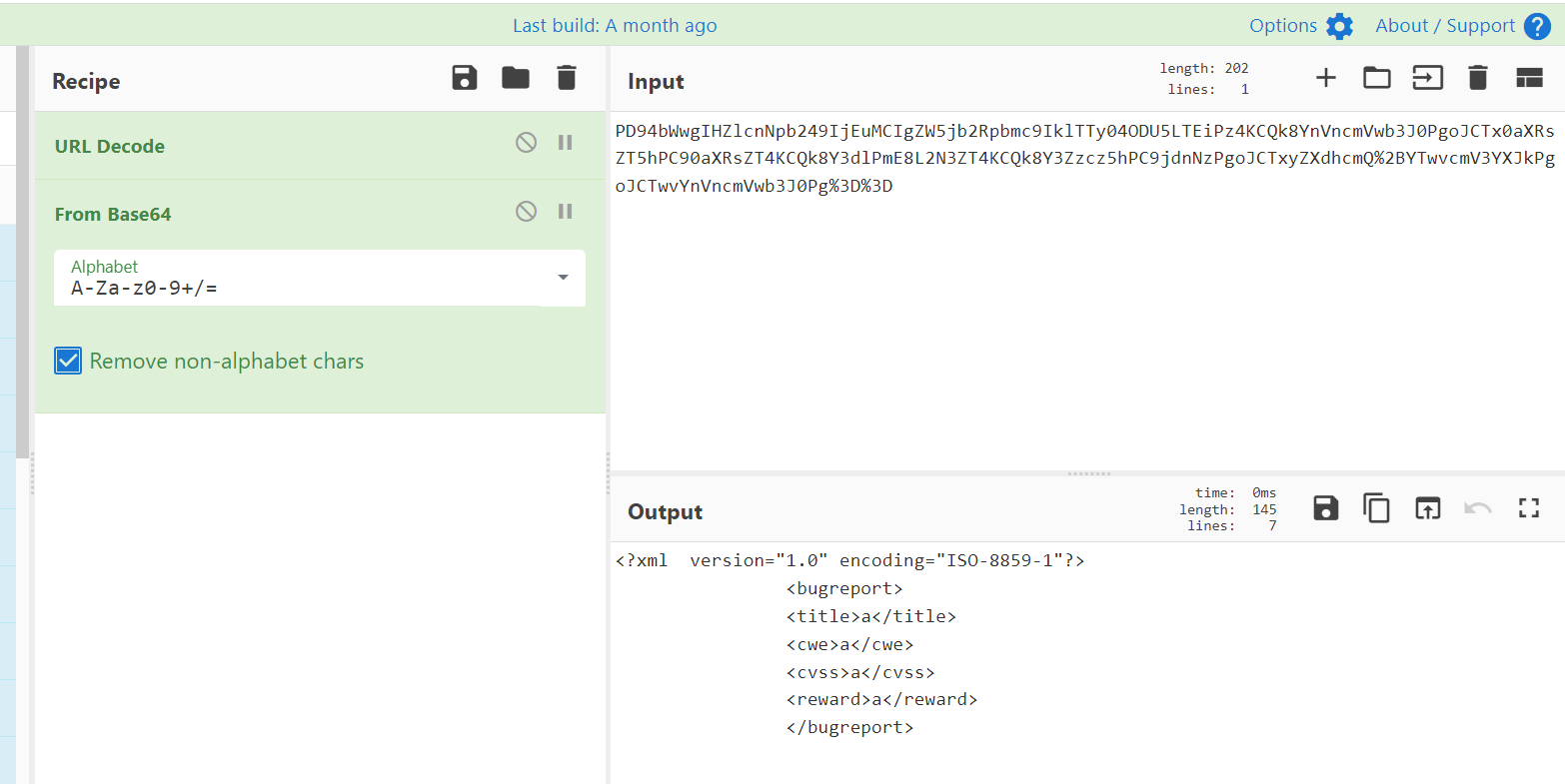Click the </bugreport> closing tag line

[x=849, y=728]
